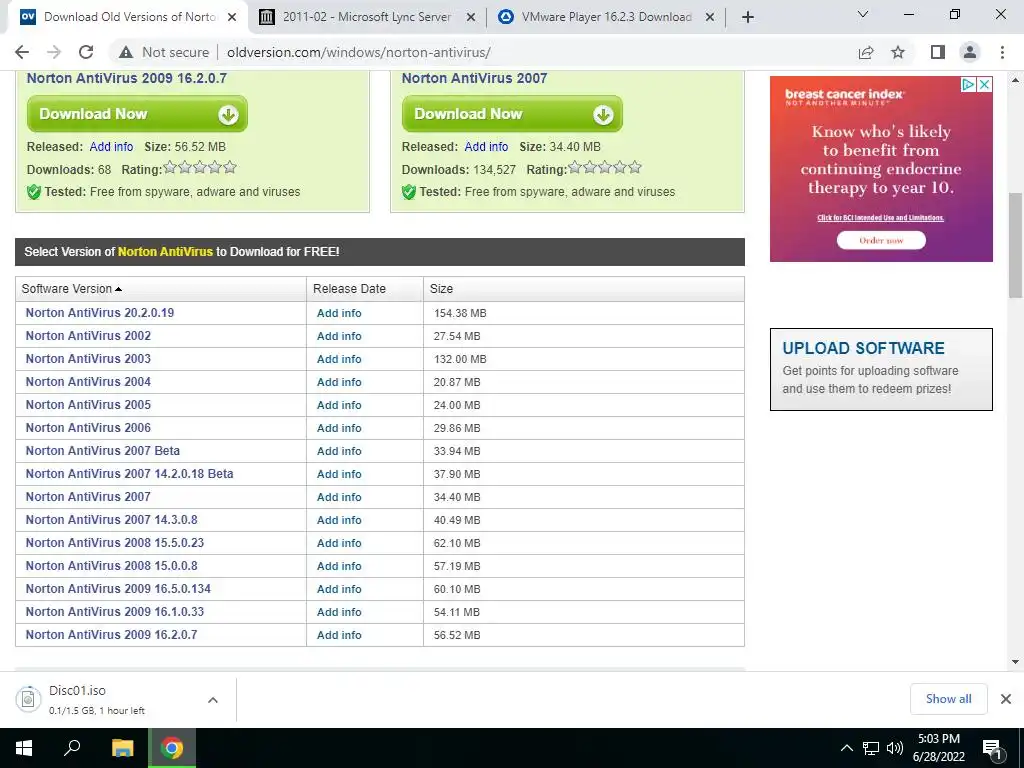Switch to VMware Player 16.2.3 tab
The width and height of the screenshot is (1024, 768).
605,18
